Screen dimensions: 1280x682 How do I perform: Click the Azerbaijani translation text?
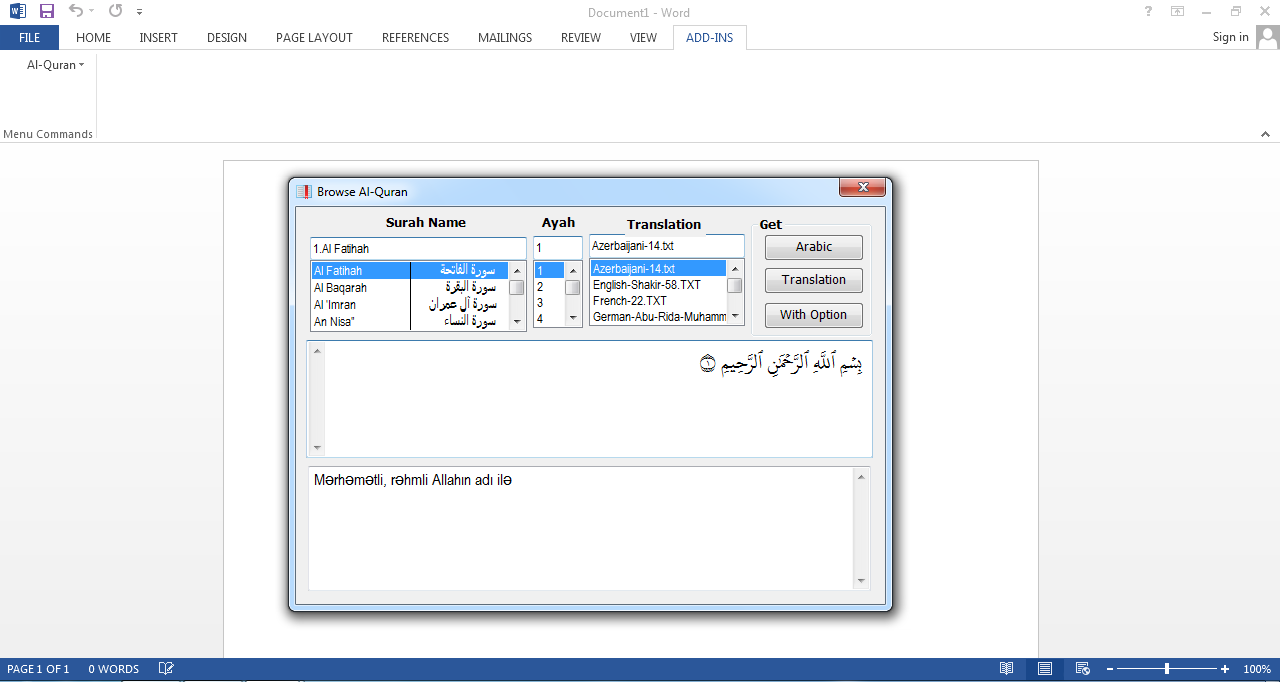413,481
